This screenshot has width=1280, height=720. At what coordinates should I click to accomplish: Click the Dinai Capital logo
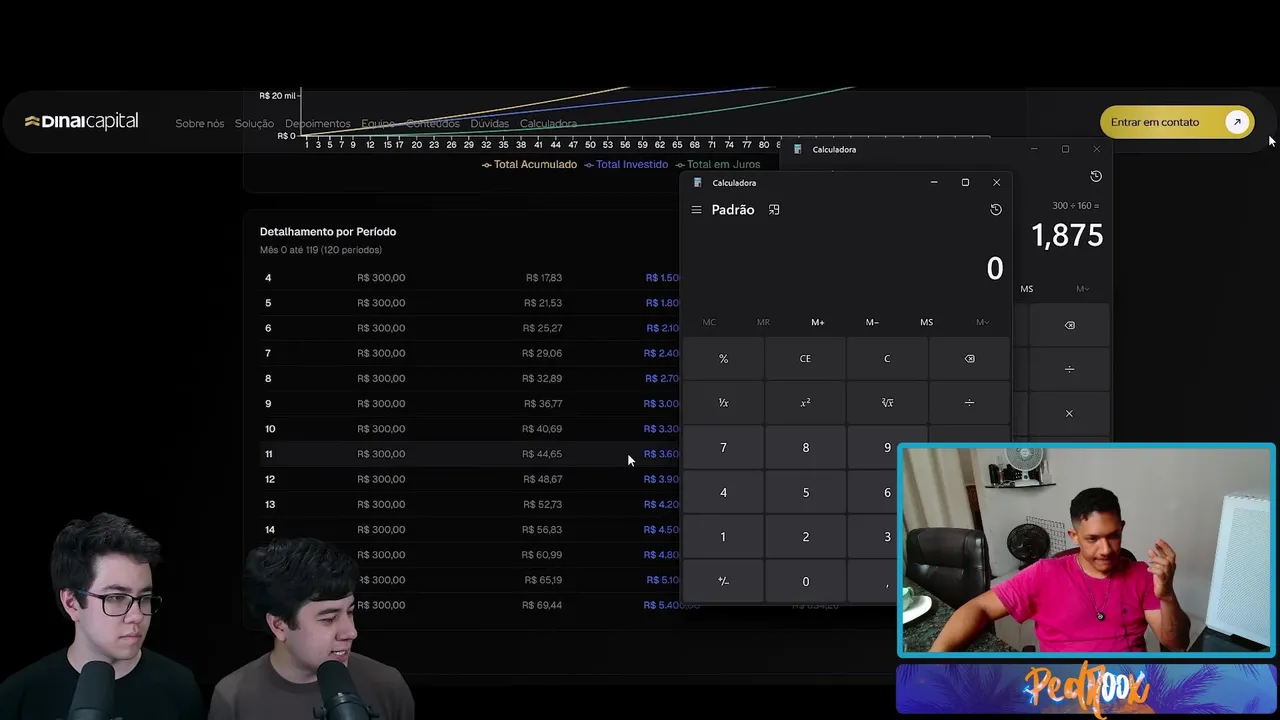(81, 122)
